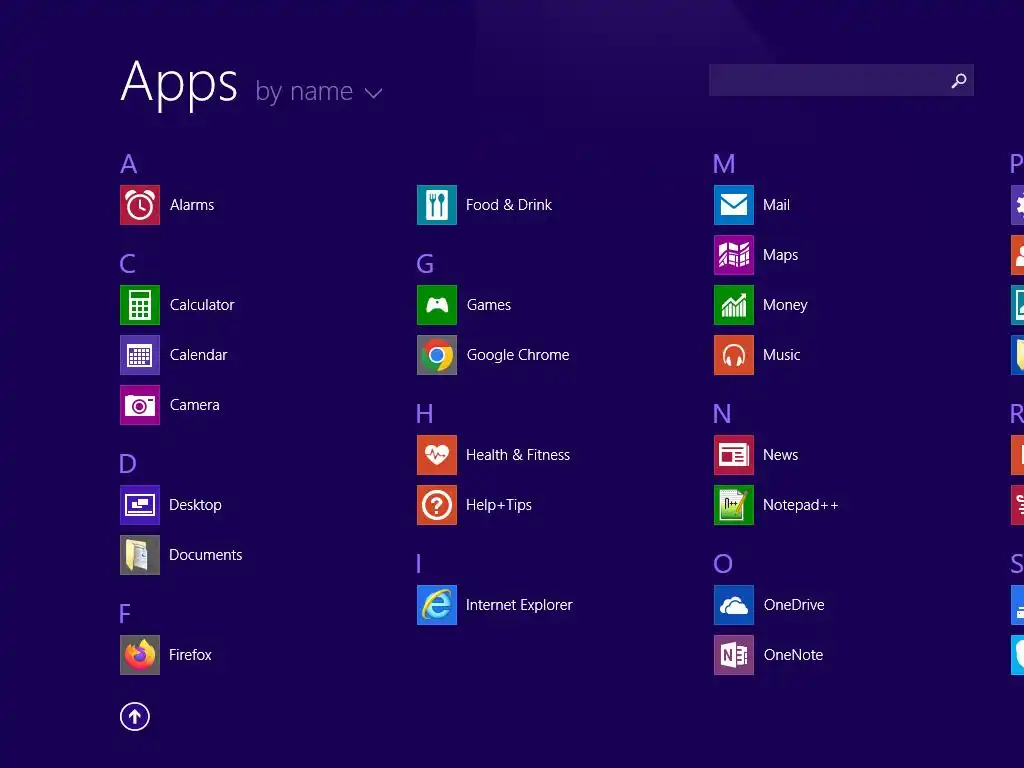Open the Money chart icon

734,305
